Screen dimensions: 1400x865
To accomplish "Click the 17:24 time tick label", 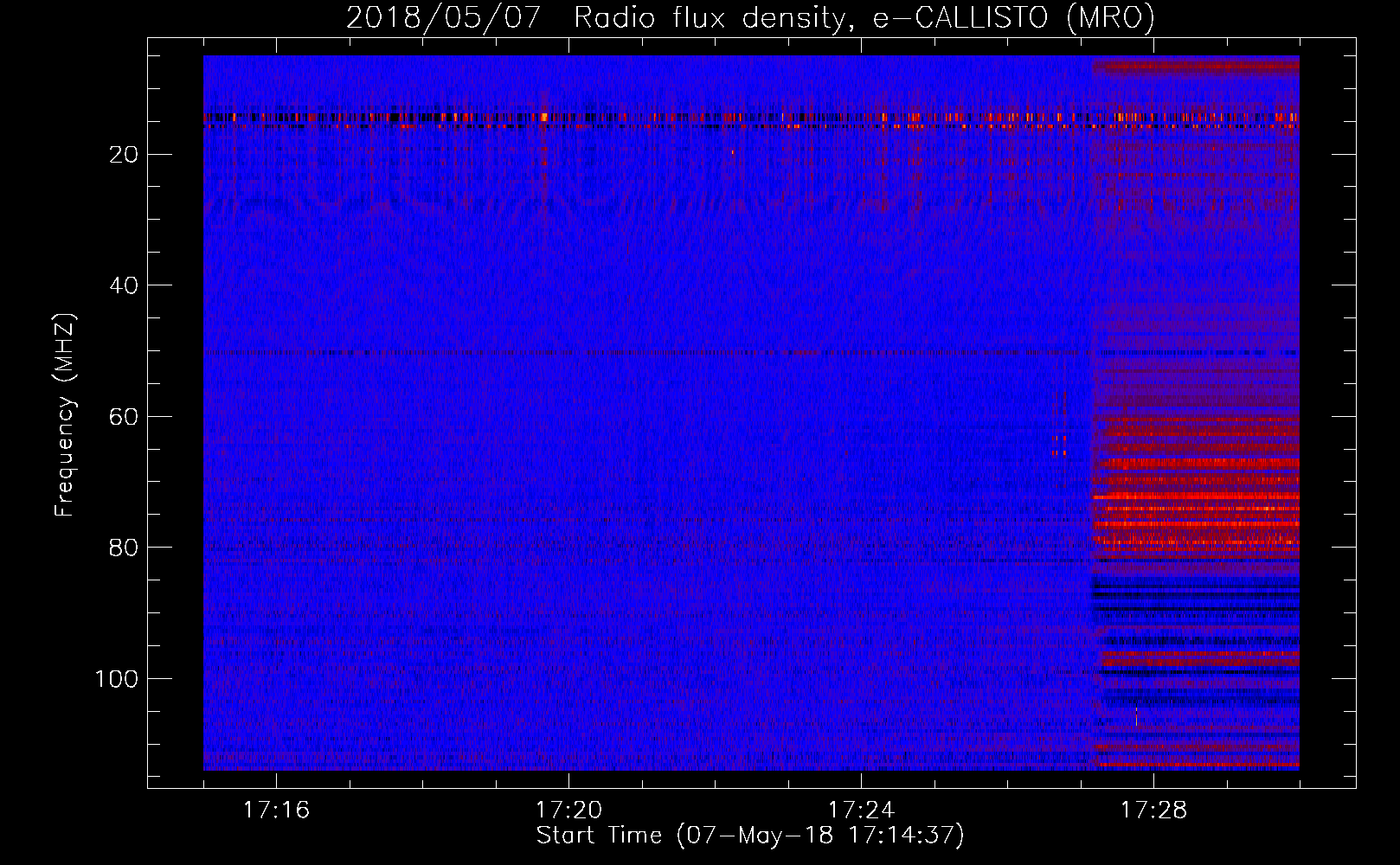I will tap(861, 811).
